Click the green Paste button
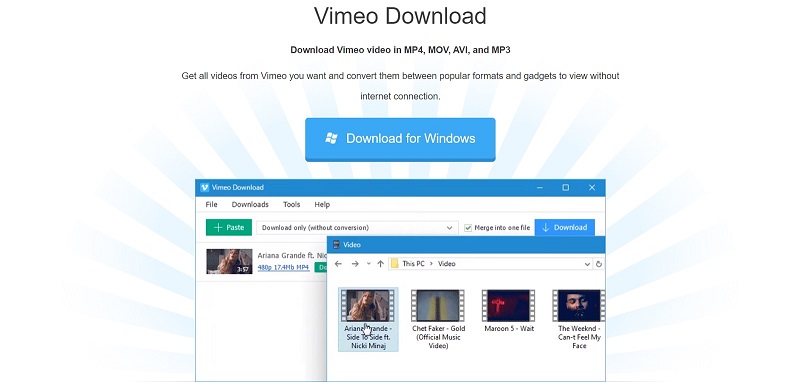The width and height of the screenshot is (800, 382). (x=229, y=227)
